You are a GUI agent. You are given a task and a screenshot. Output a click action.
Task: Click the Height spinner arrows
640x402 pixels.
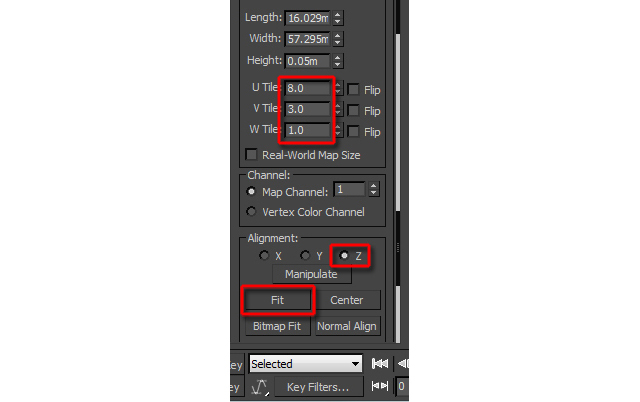338,61
